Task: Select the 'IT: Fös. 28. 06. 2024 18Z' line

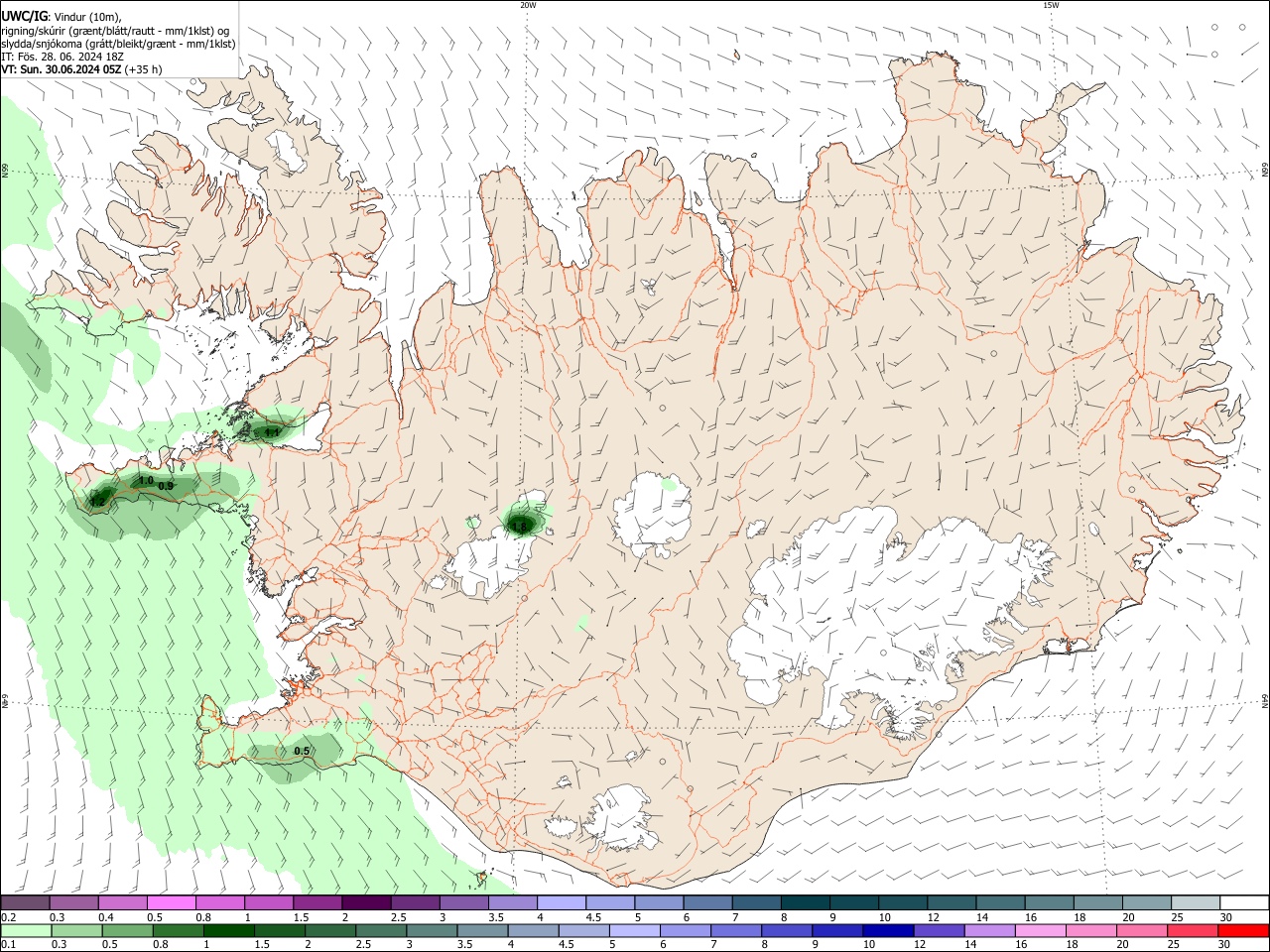Action: [63, 57]
